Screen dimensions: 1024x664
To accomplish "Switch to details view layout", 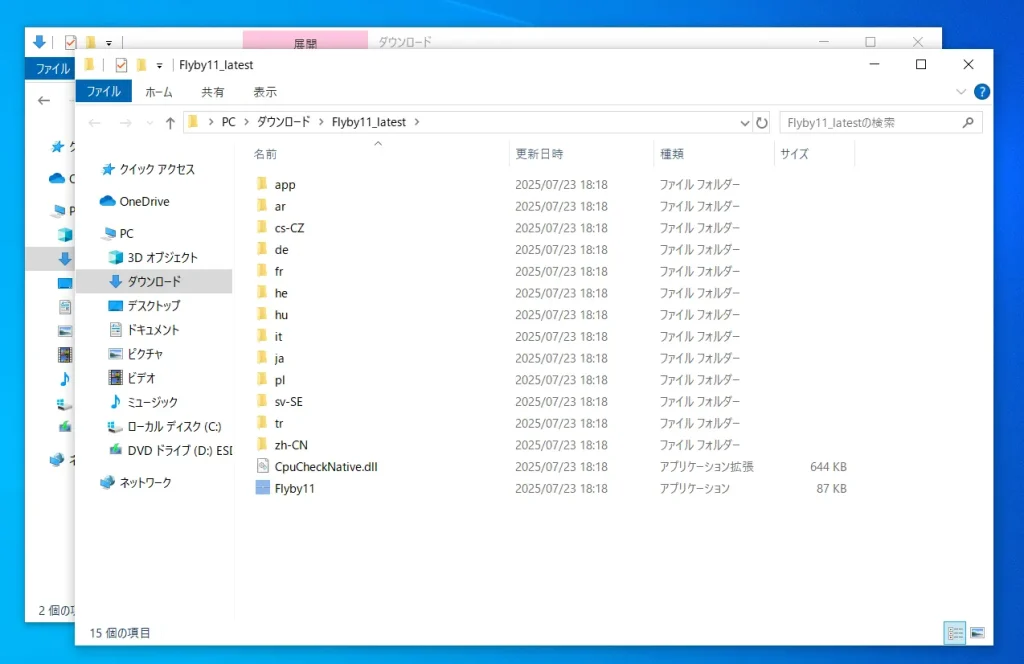I will [955, 633].
